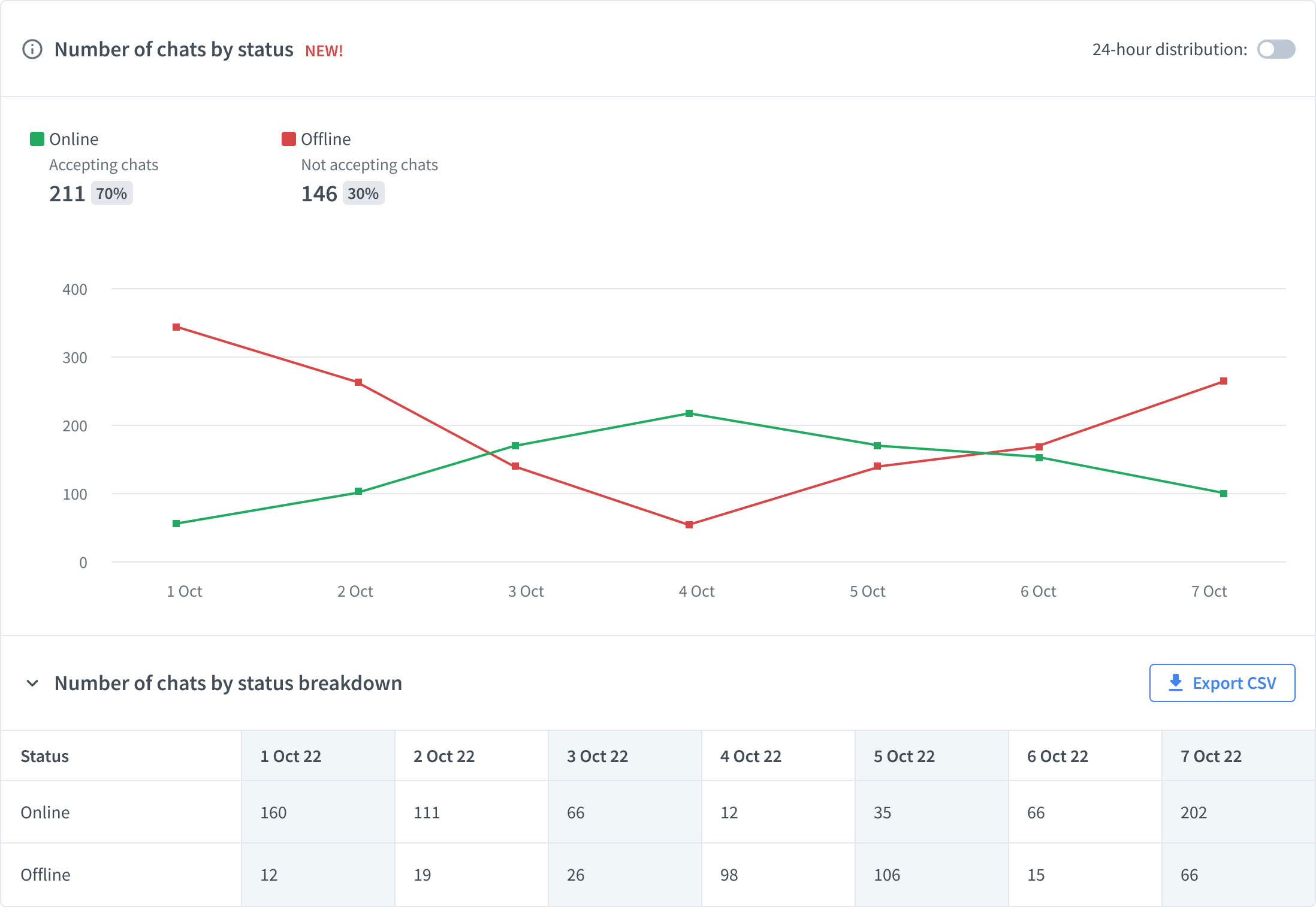
Task: Click the green Online data point on 1 Oct
Action: click(176, 524)
